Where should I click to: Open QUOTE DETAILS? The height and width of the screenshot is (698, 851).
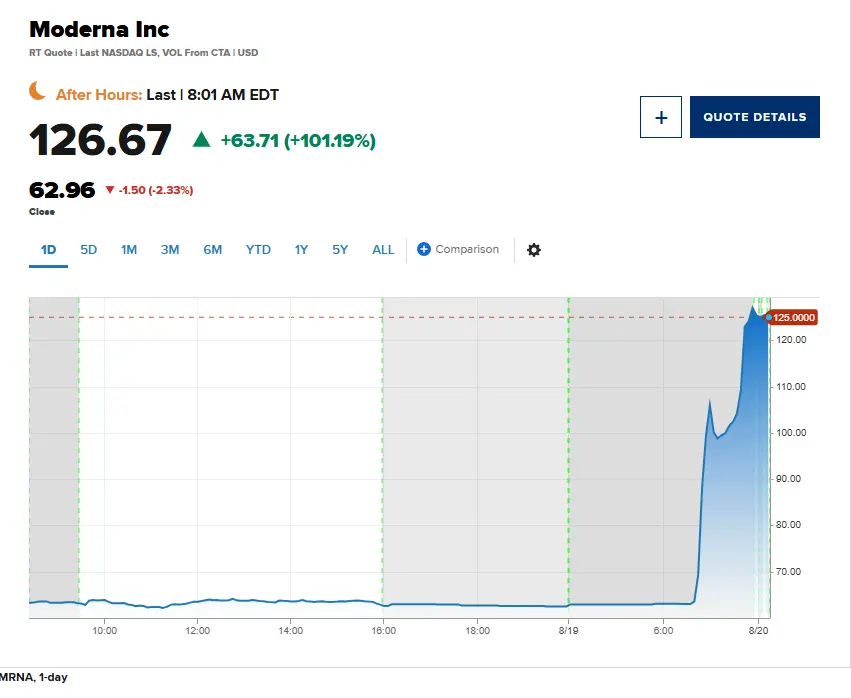(754, 117)
